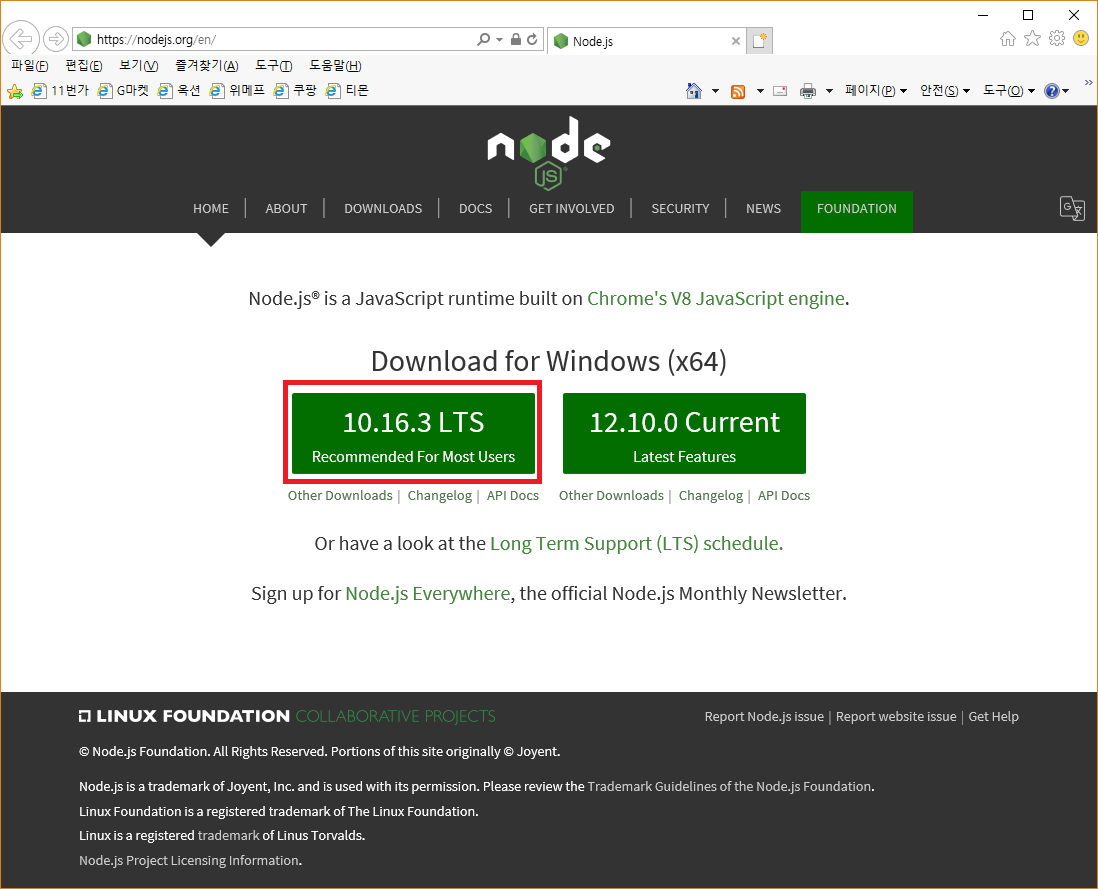Screen dimensions: 1098x889
Task: Click the command bar Home icon
Action: pyautogui.click(x=694, y=91)
